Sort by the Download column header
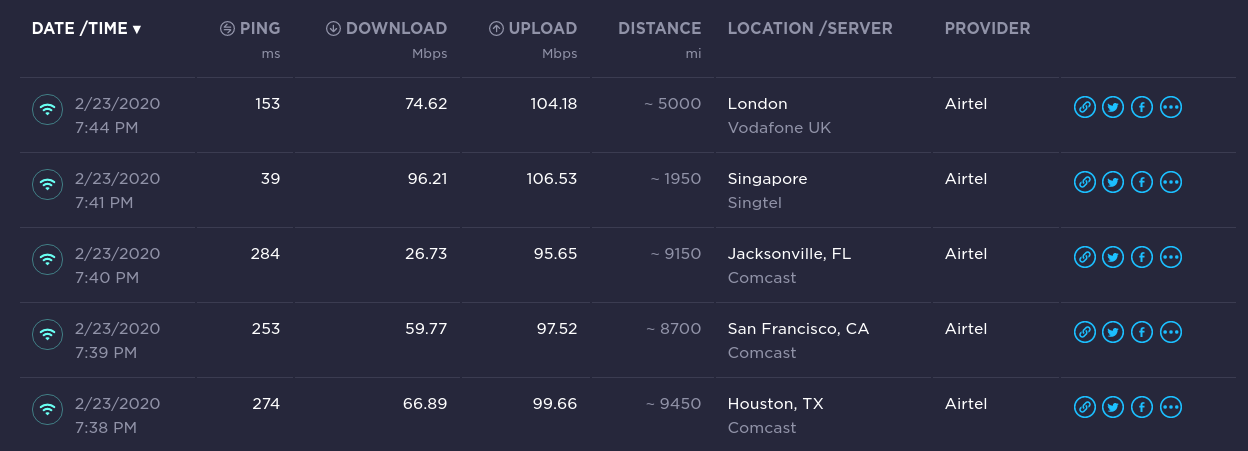Viewport: 1248px width, 451px height. click(386, 28)
